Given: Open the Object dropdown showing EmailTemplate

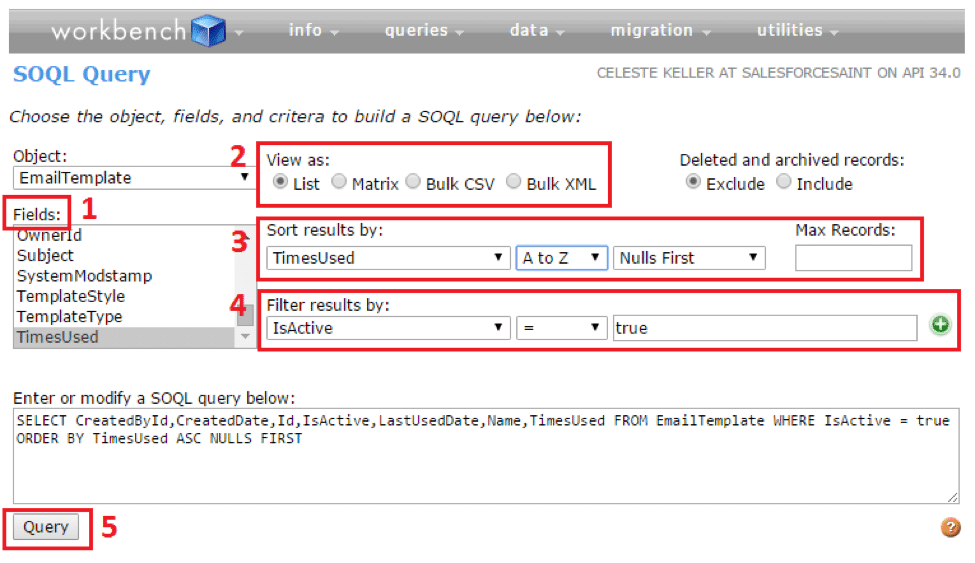Looking at the screenshot, I should coord(134,178).
